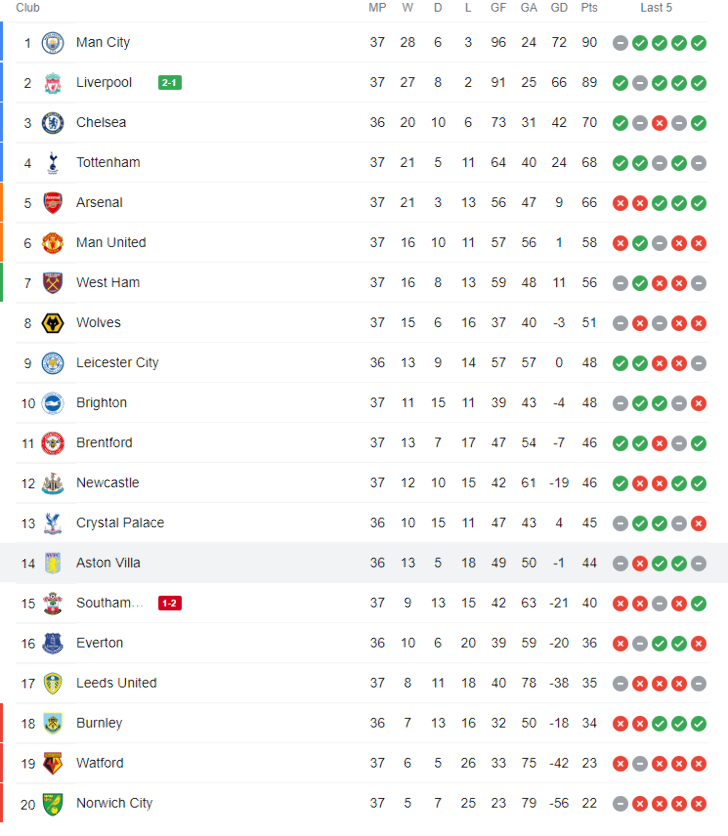Image resolution: width=728 pixels, height=836 pixels.
Task: Select Crystal Palace in the standings
Action: [x=120, y=522]
